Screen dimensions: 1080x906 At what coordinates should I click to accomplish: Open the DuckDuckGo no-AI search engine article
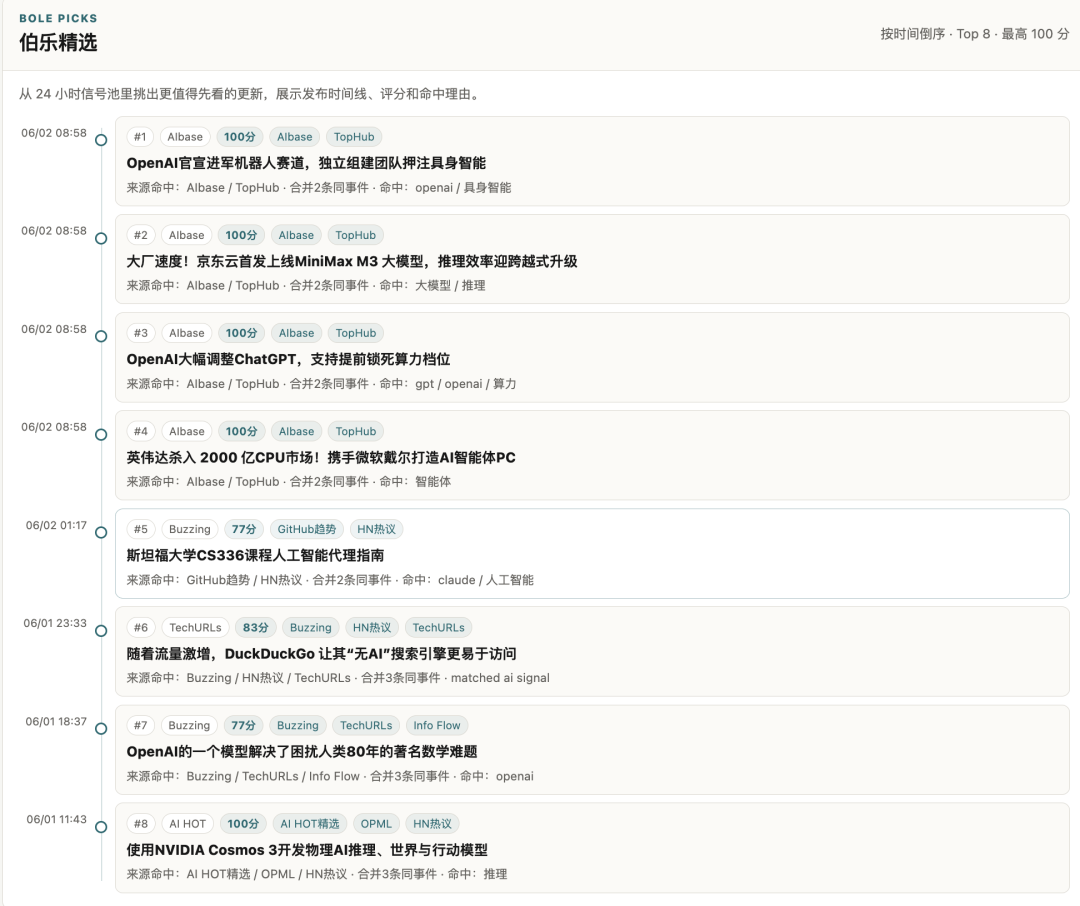(321, 654)
